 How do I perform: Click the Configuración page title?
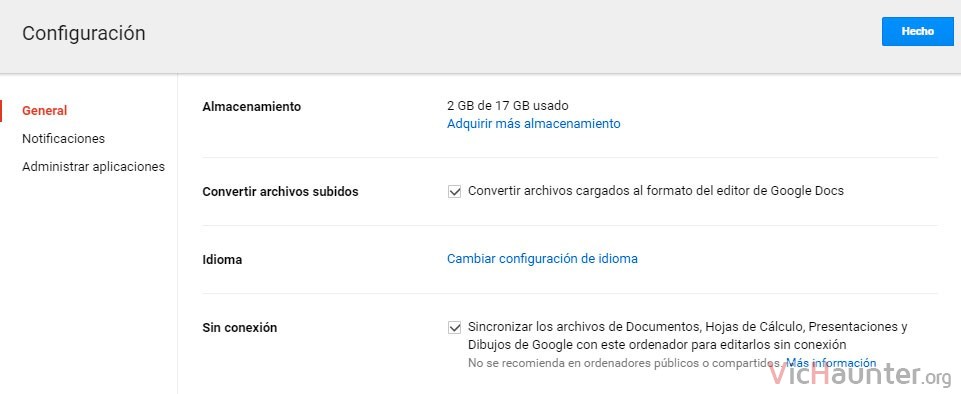(84, 33)
